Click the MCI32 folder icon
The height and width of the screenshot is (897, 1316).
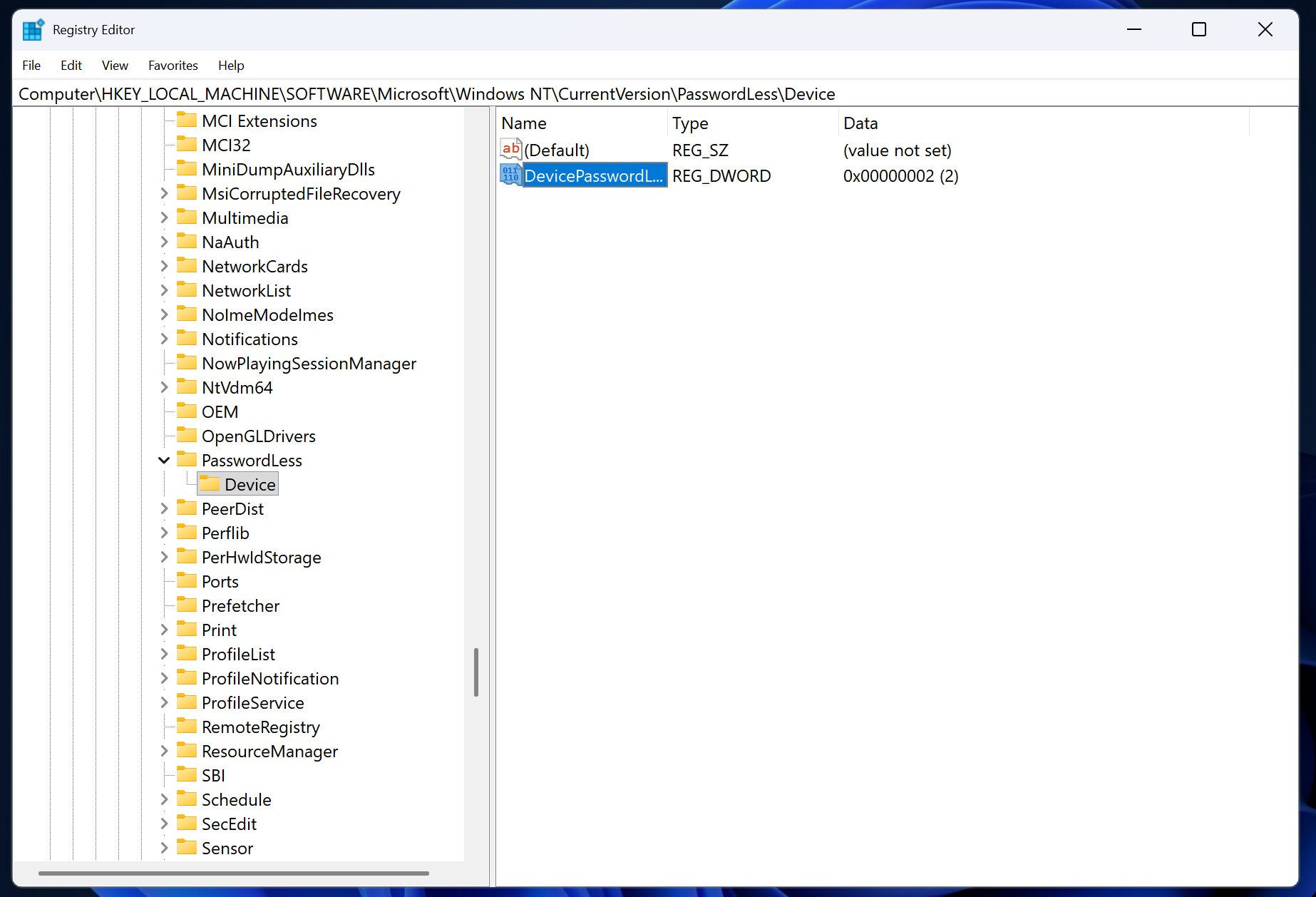187,144
